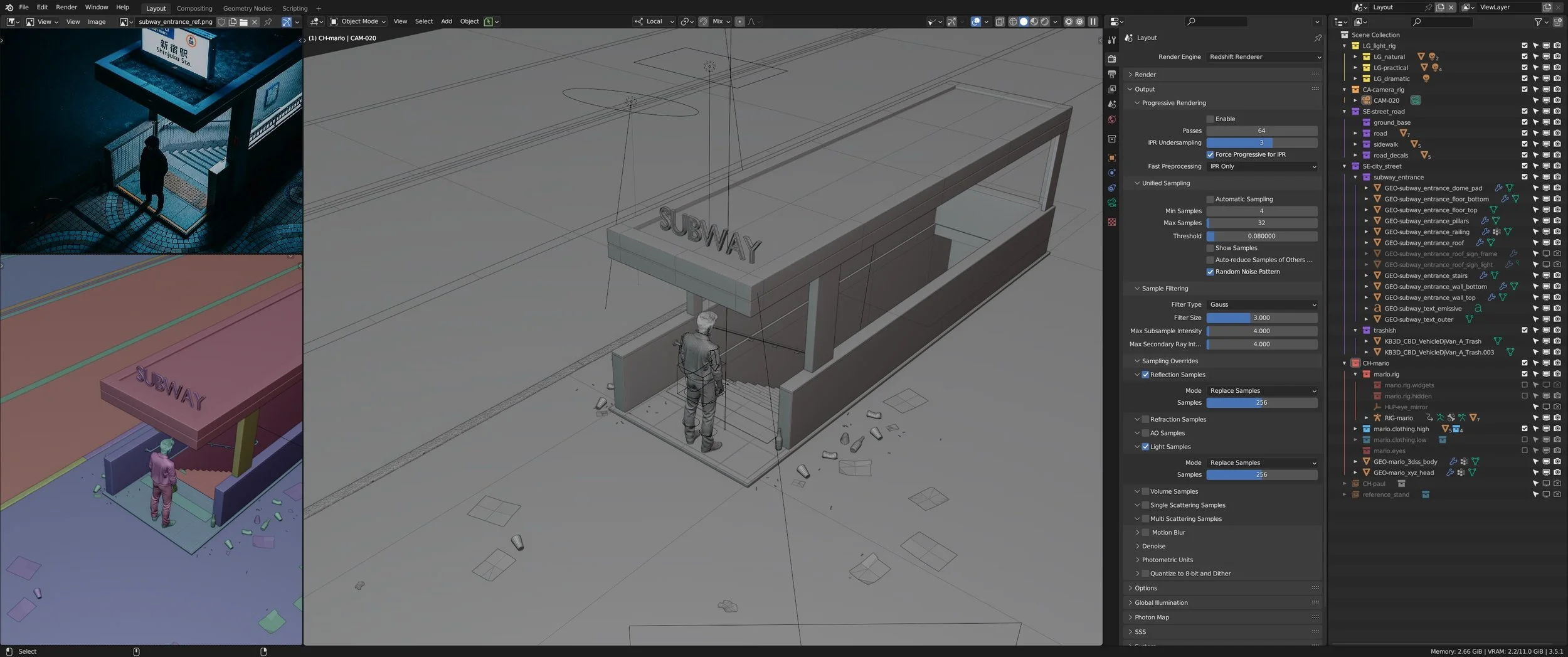The width and height of the screenshot is (1568, 657).
Task: Uncheck Force Progressive for IPR
Action: tap(1210, 154)
